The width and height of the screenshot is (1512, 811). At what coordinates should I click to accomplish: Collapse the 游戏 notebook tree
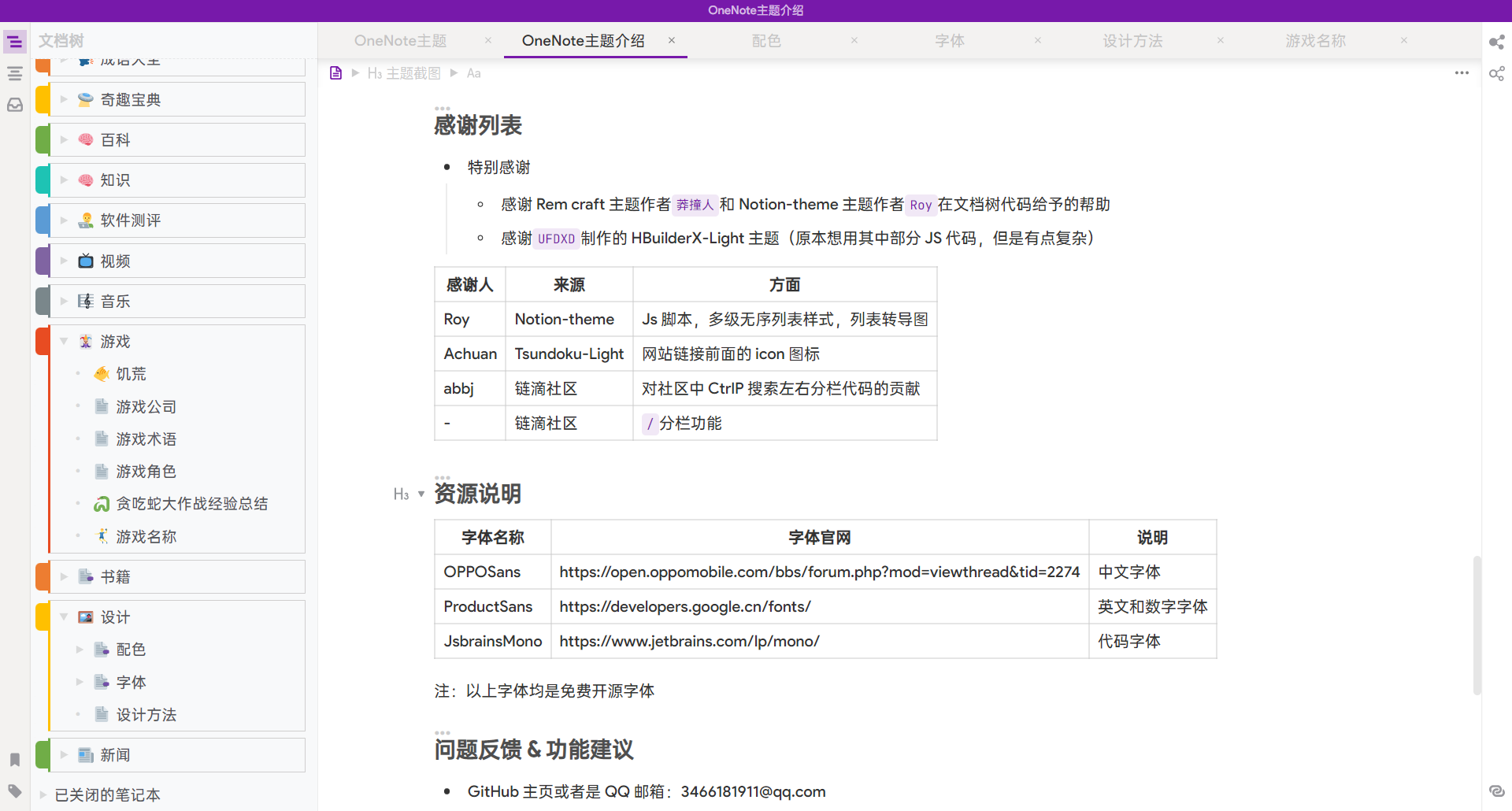[64, 341]
